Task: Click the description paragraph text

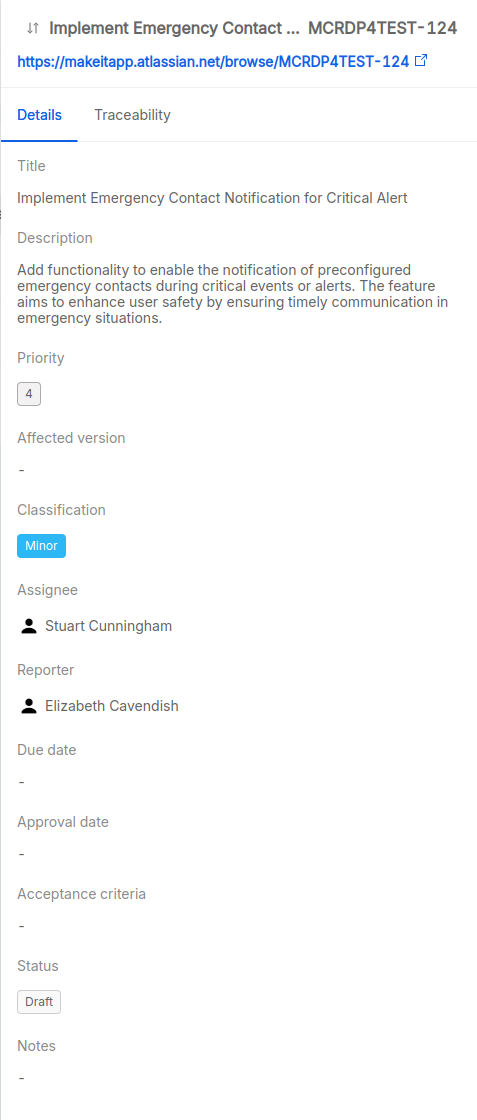Action: coord(233,294)
